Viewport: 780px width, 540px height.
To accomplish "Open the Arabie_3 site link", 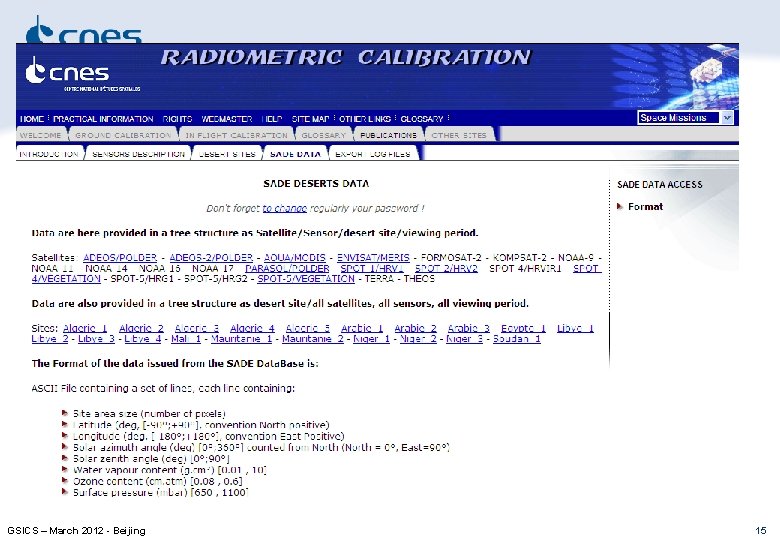I will coord(469,328).
